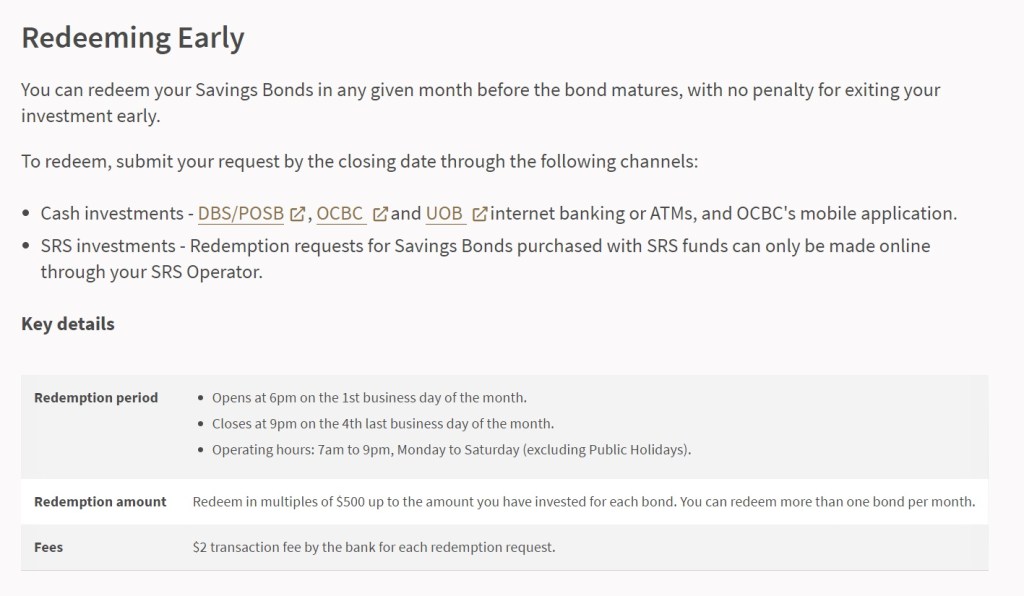1024x596 pixels.
Task: Click the 'Closes at 9pm' bullet line
Action: click(x=383, y=423)
